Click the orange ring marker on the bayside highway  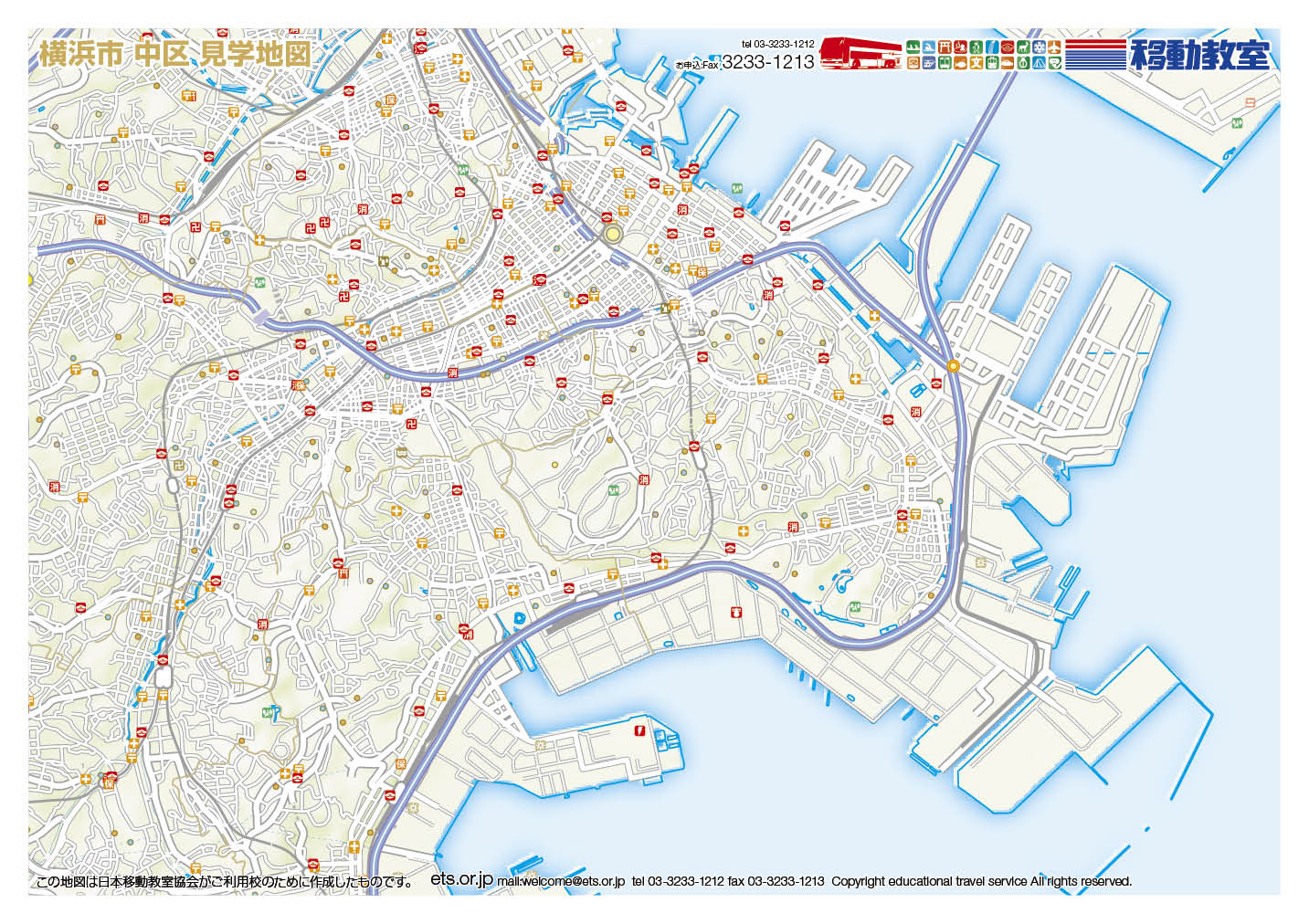point(953,365)
